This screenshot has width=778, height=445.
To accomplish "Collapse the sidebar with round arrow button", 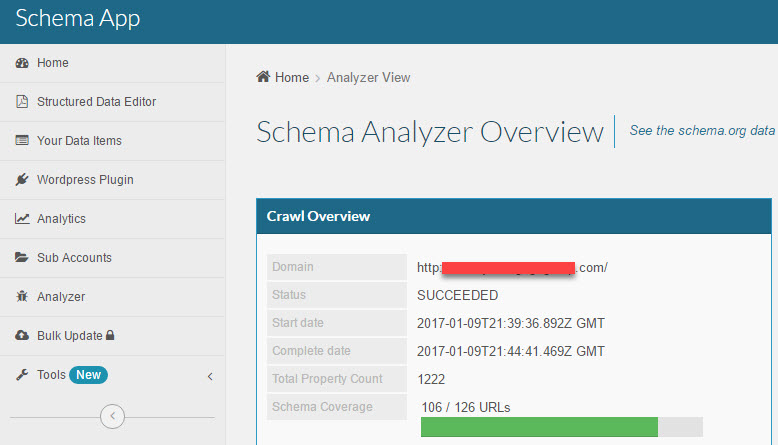I will [112, 416].
